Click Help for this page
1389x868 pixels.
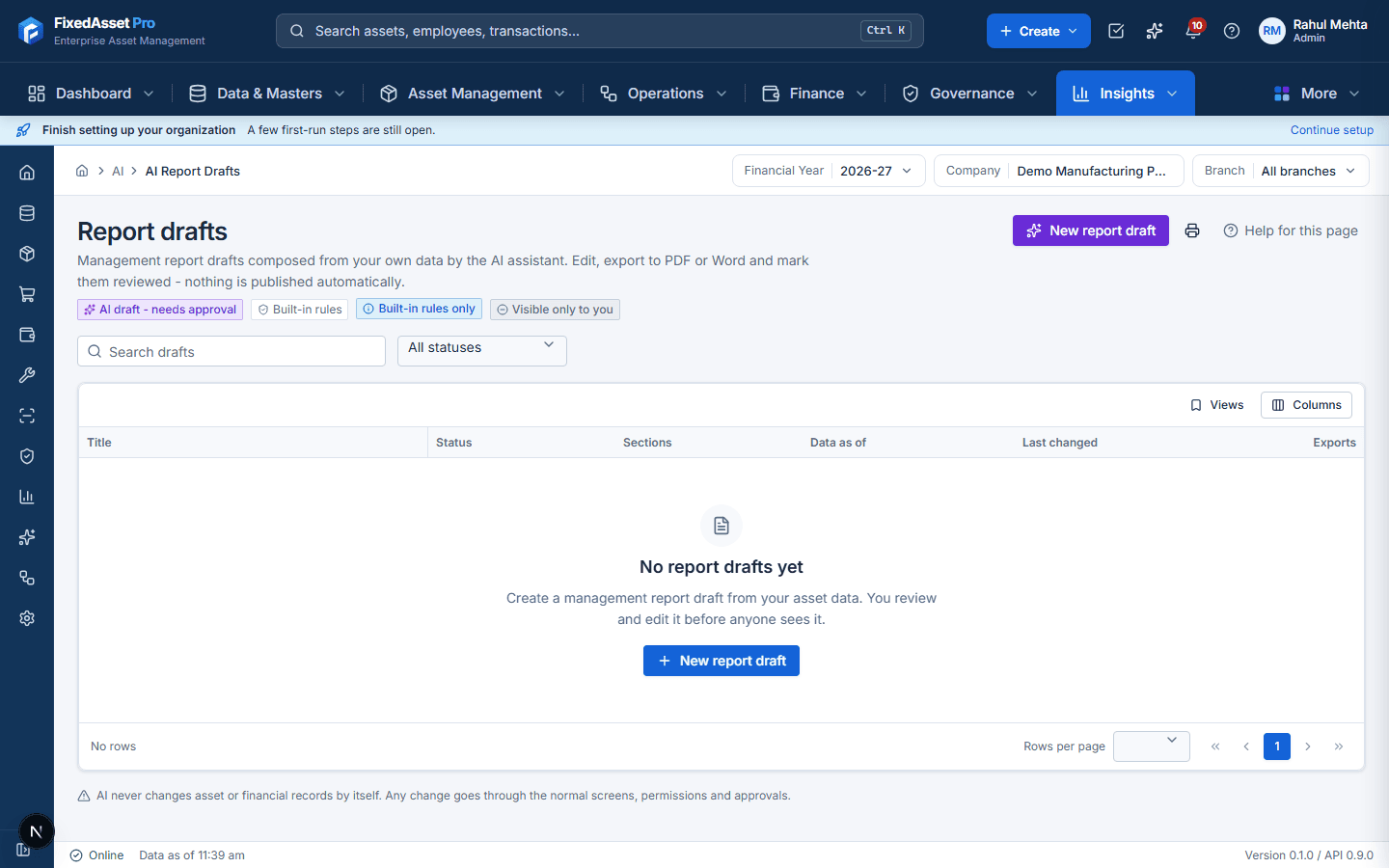pyautogui.click(x=1291, y=231)
